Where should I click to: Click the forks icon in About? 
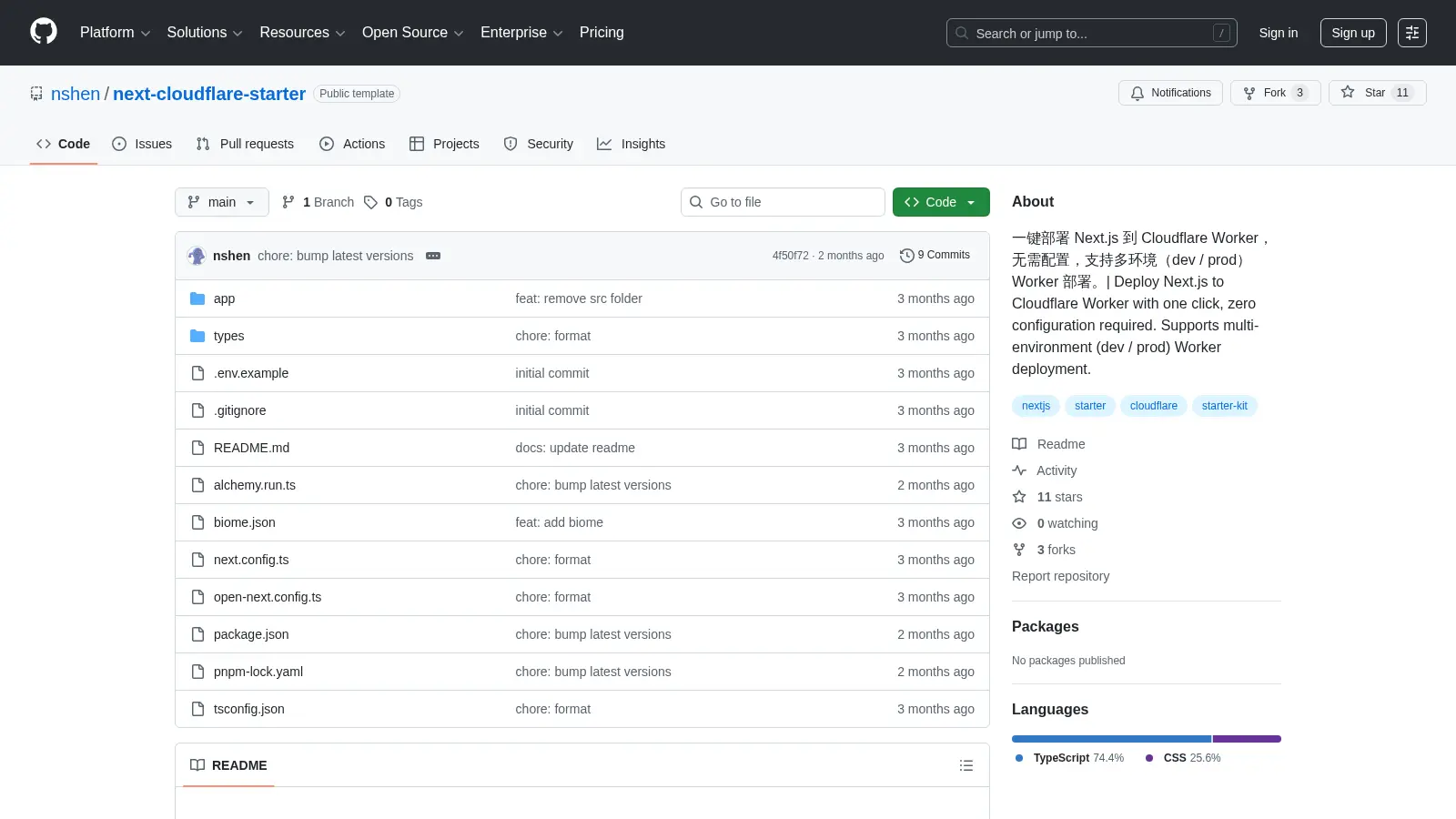[1019, 550]
